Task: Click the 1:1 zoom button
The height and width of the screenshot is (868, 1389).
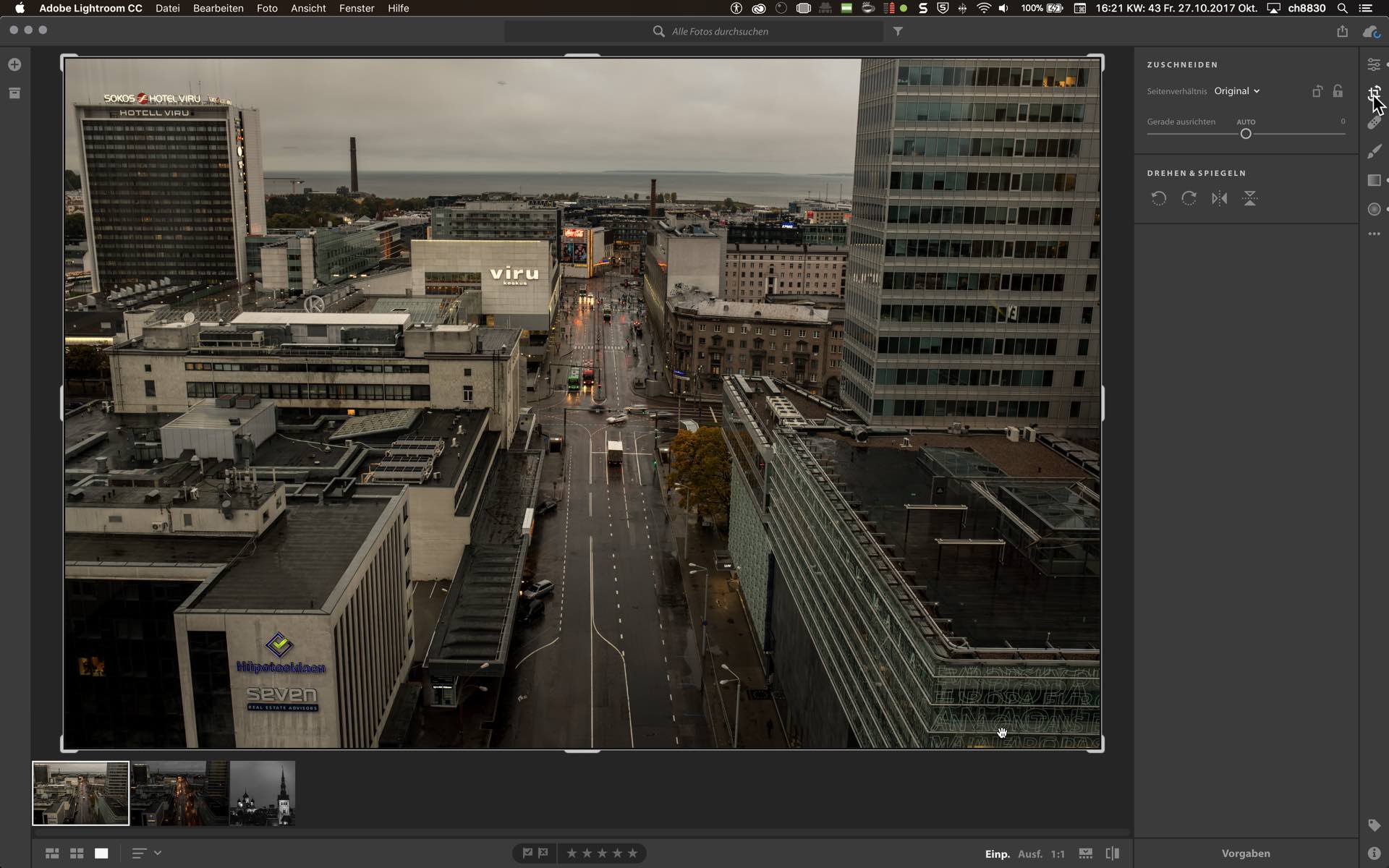Action: click(x=1058, y=854)
